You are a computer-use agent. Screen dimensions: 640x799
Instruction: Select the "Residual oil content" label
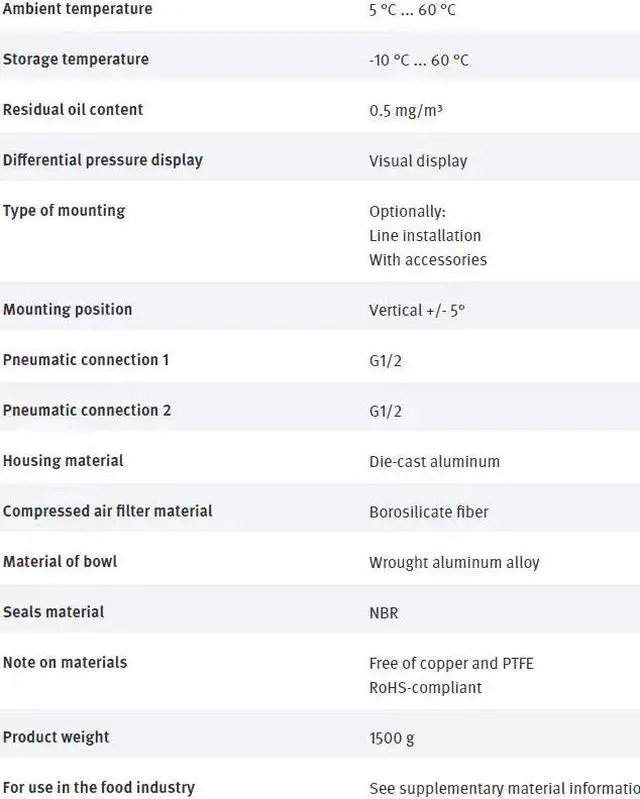[73, 109]
